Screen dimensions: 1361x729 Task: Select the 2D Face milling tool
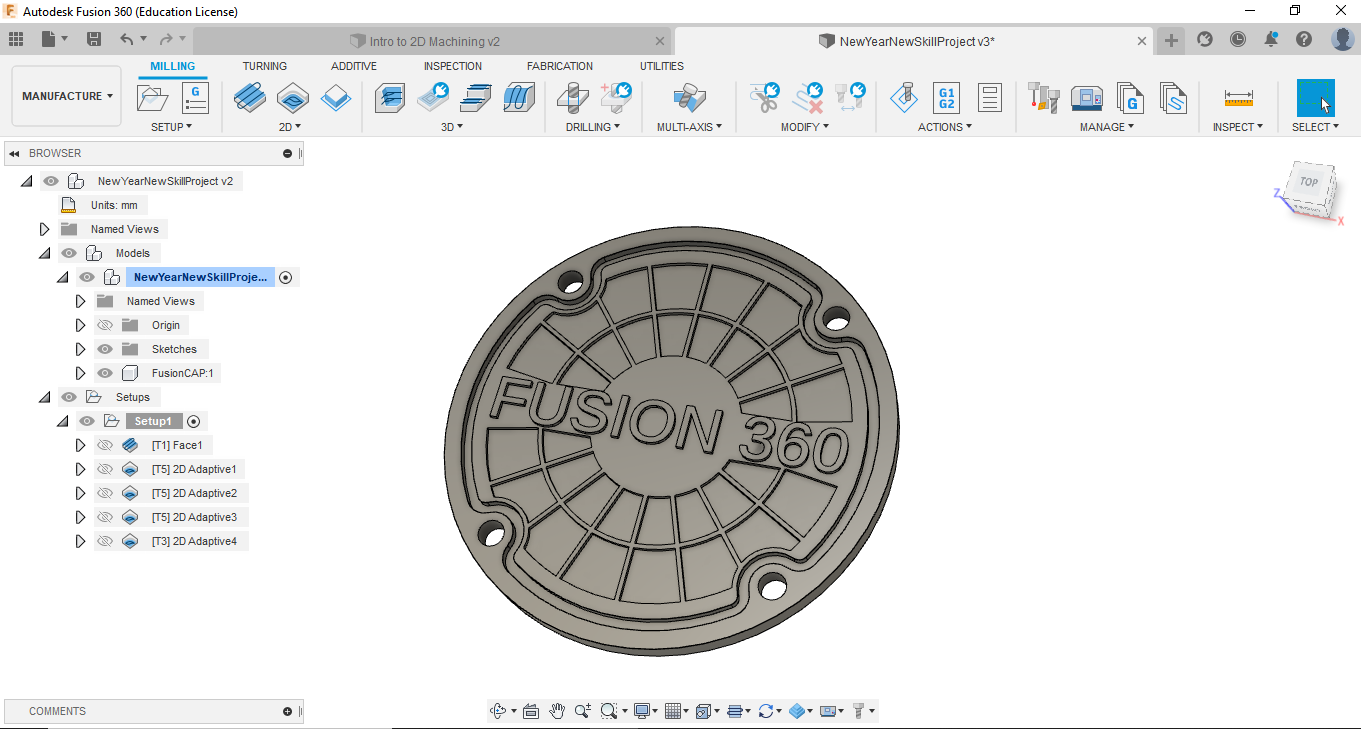click(249, 98)
